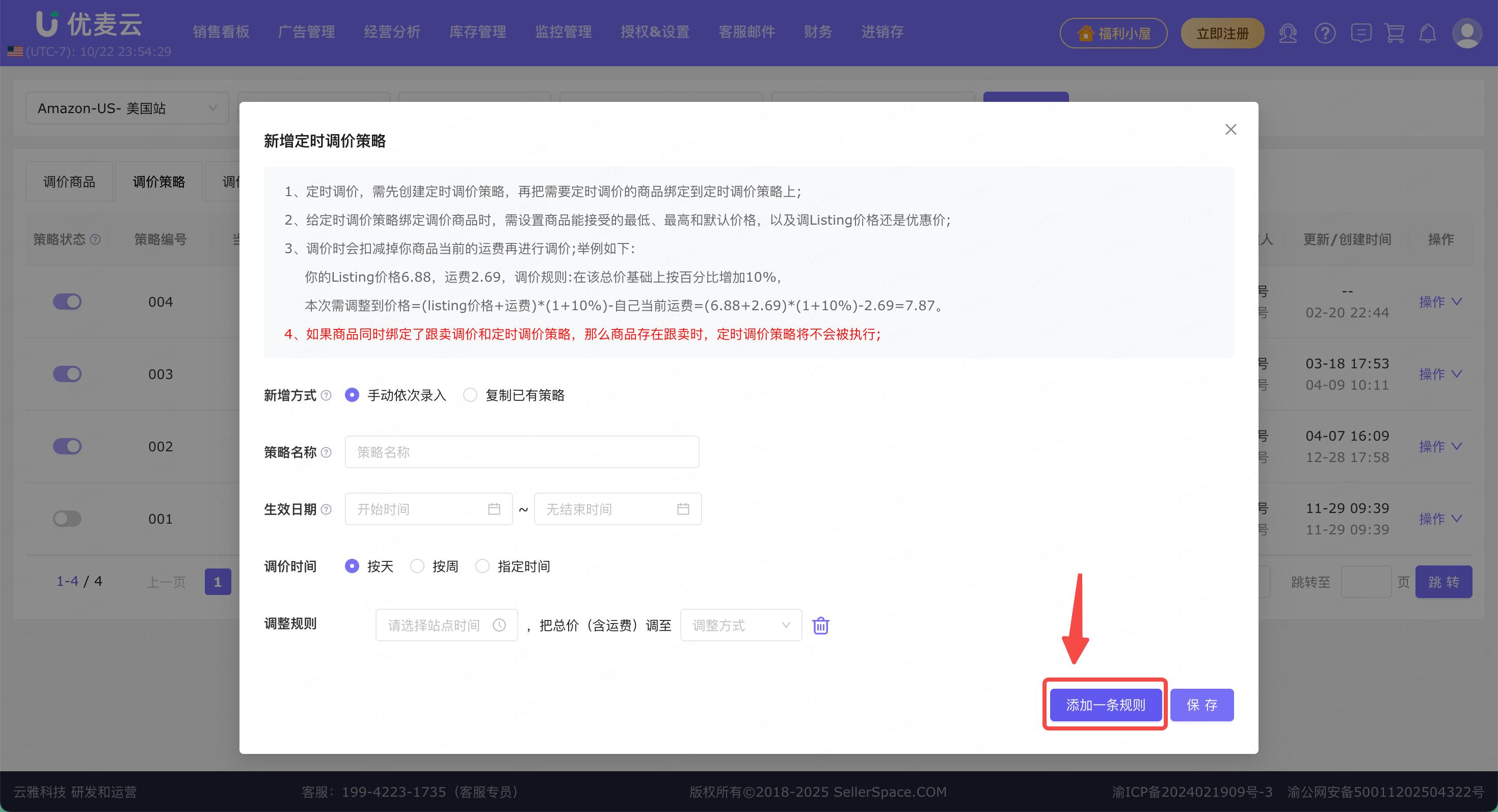1498x812 pixels.
Task: Click the 添加一条规则 button
Action: click(x=1105, y=705)
